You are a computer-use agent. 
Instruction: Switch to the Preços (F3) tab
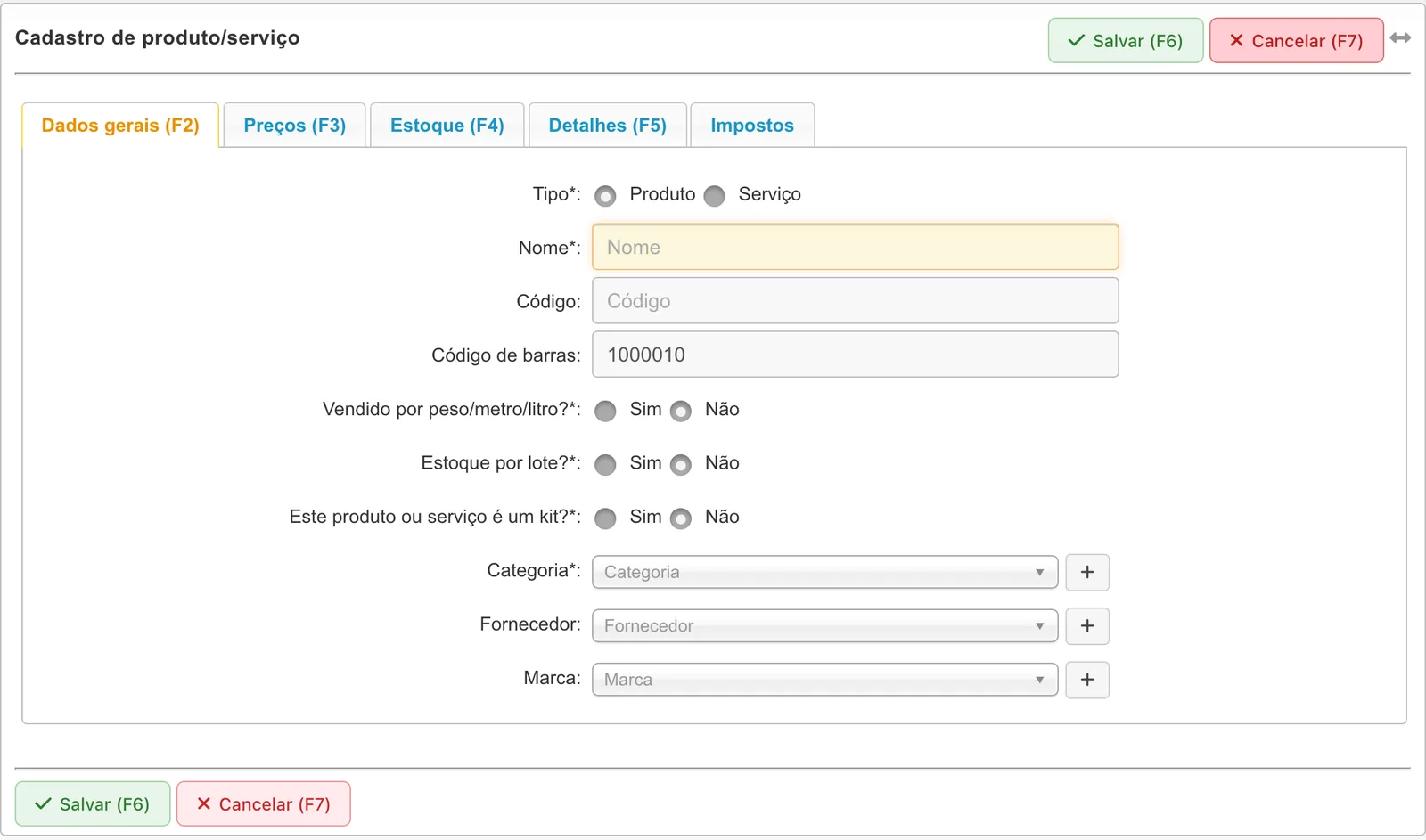coord(294,126)
